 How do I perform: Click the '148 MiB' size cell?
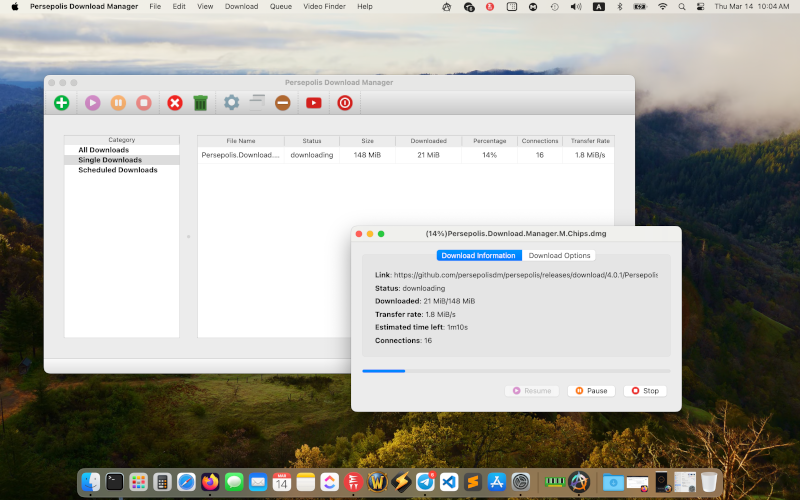(x=367, y=155)
